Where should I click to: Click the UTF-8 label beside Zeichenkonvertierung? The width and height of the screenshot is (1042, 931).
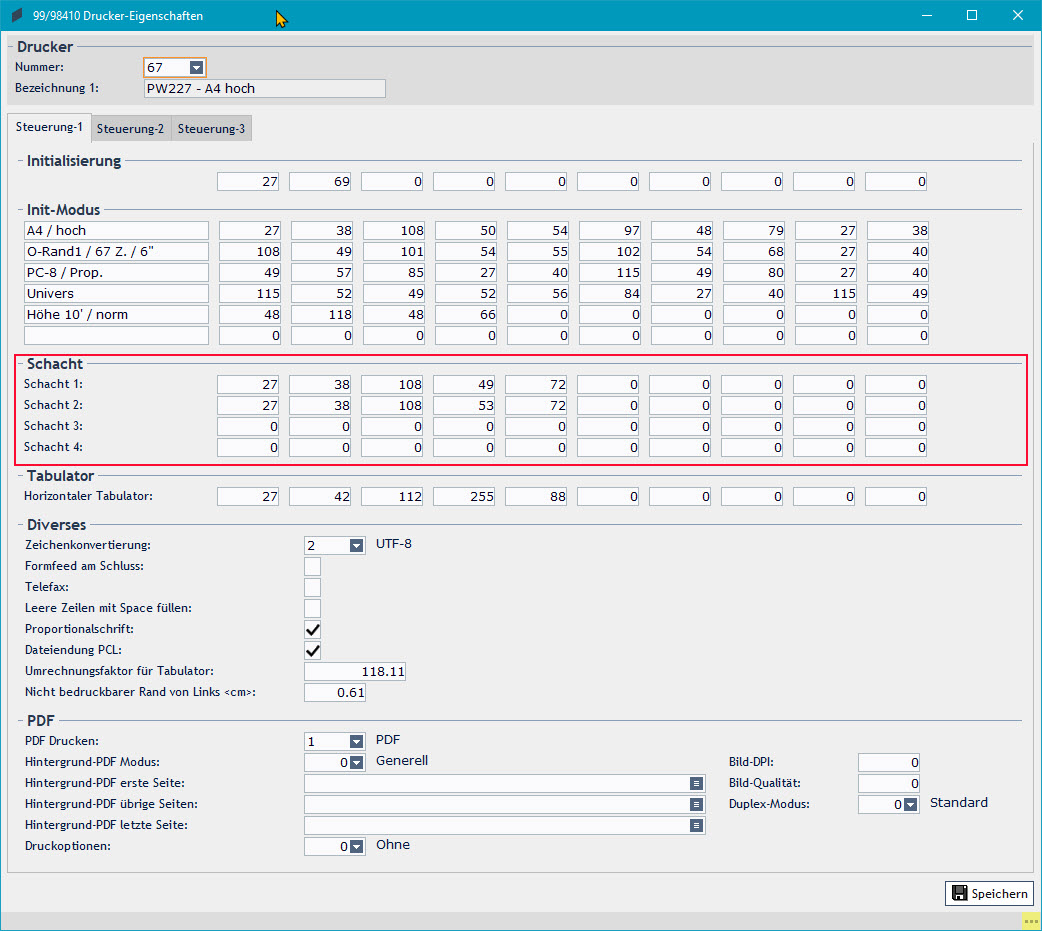coord(393,544)
